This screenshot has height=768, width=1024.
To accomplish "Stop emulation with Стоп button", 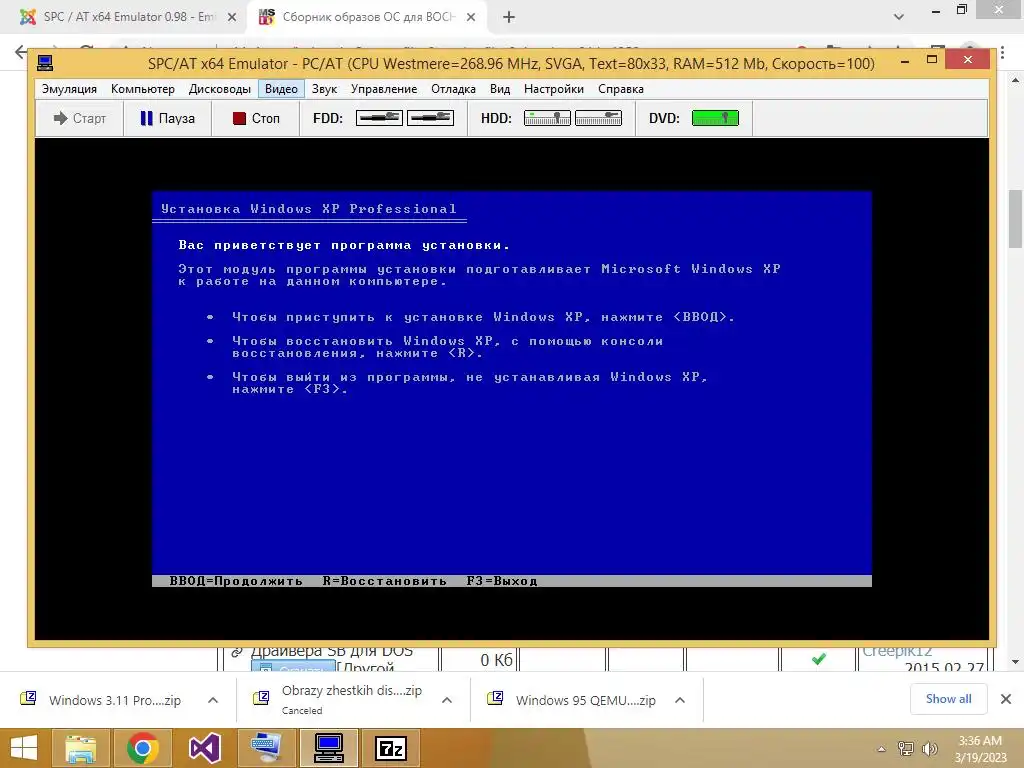I will pos(255,118).
